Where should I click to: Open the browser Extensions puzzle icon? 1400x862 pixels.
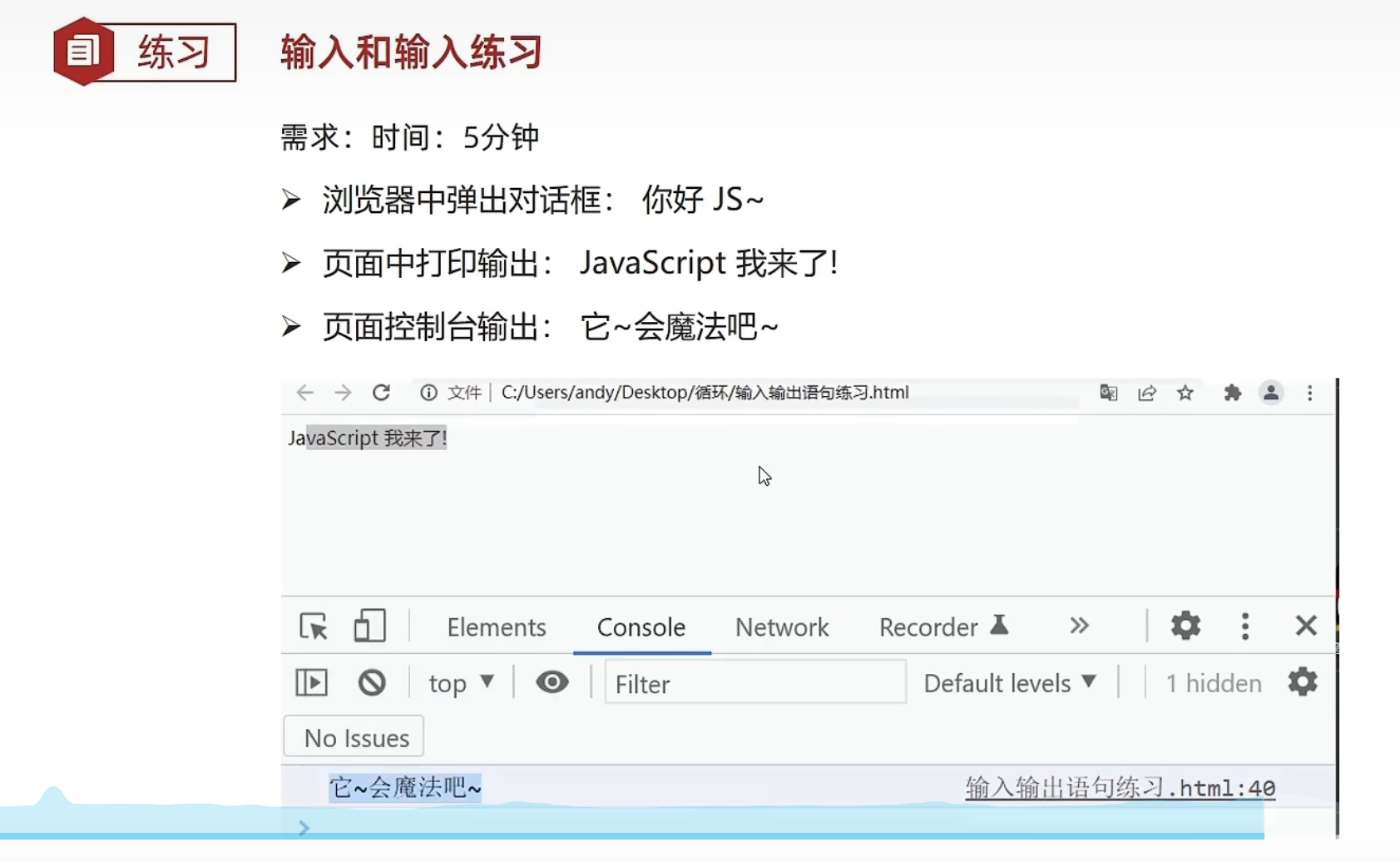1232,393
